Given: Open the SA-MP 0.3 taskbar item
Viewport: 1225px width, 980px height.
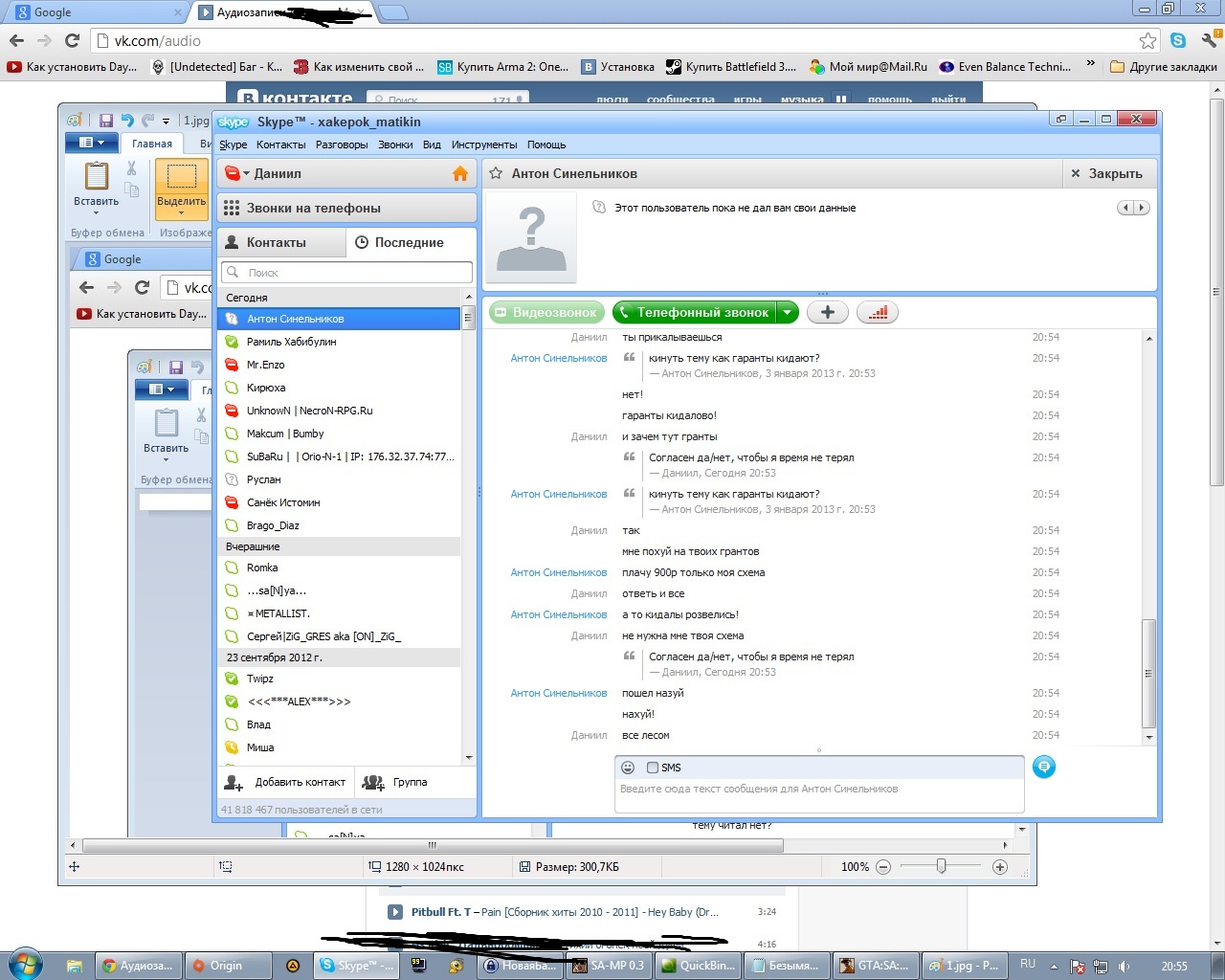Looking at the screenshot, I should coord(607,966).
